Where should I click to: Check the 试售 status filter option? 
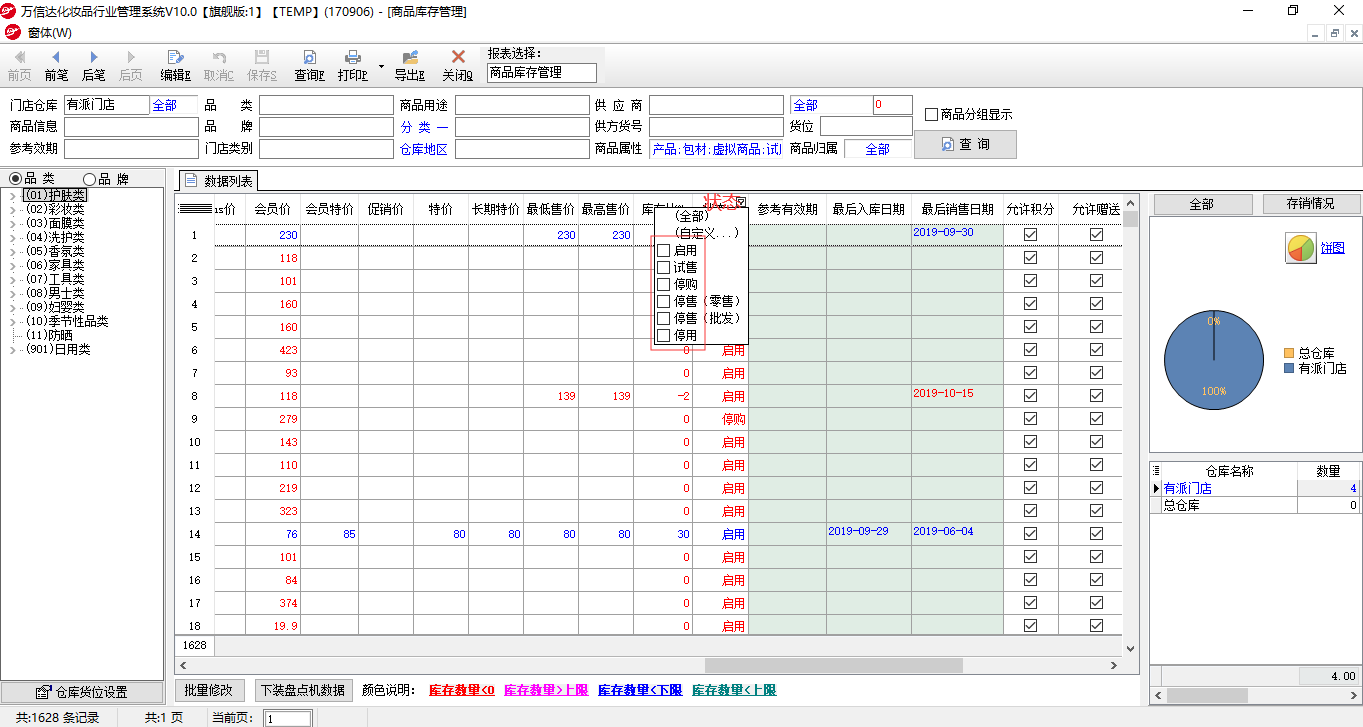coord(663,267)
